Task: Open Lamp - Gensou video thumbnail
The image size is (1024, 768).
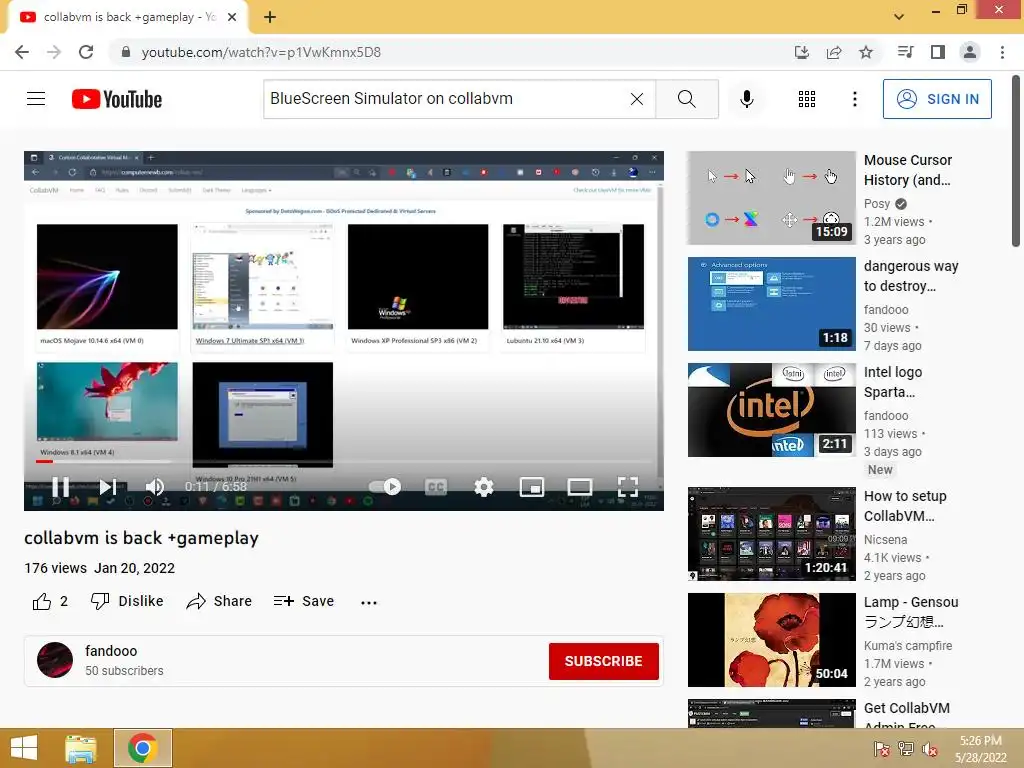Action: click(771, 639)
